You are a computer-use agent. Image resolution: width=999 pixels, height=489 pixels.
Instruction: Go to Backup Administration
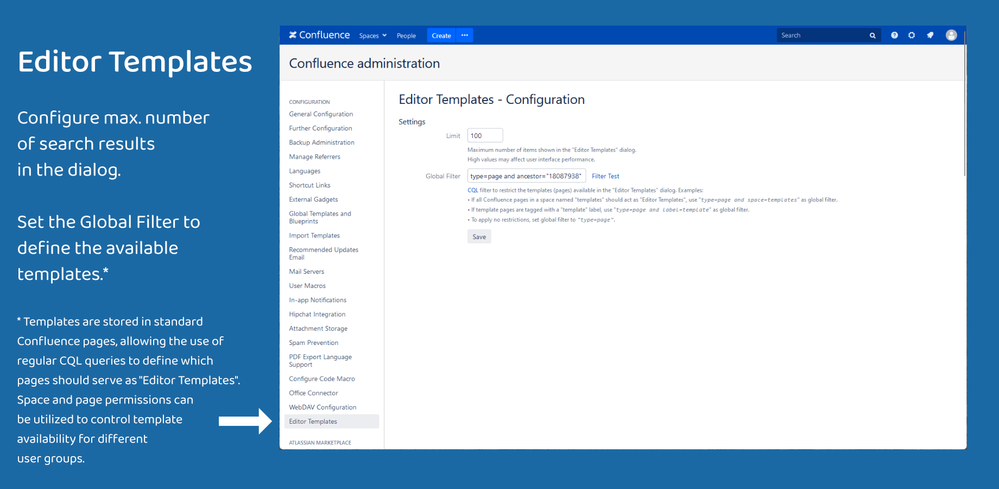point(321,143)
